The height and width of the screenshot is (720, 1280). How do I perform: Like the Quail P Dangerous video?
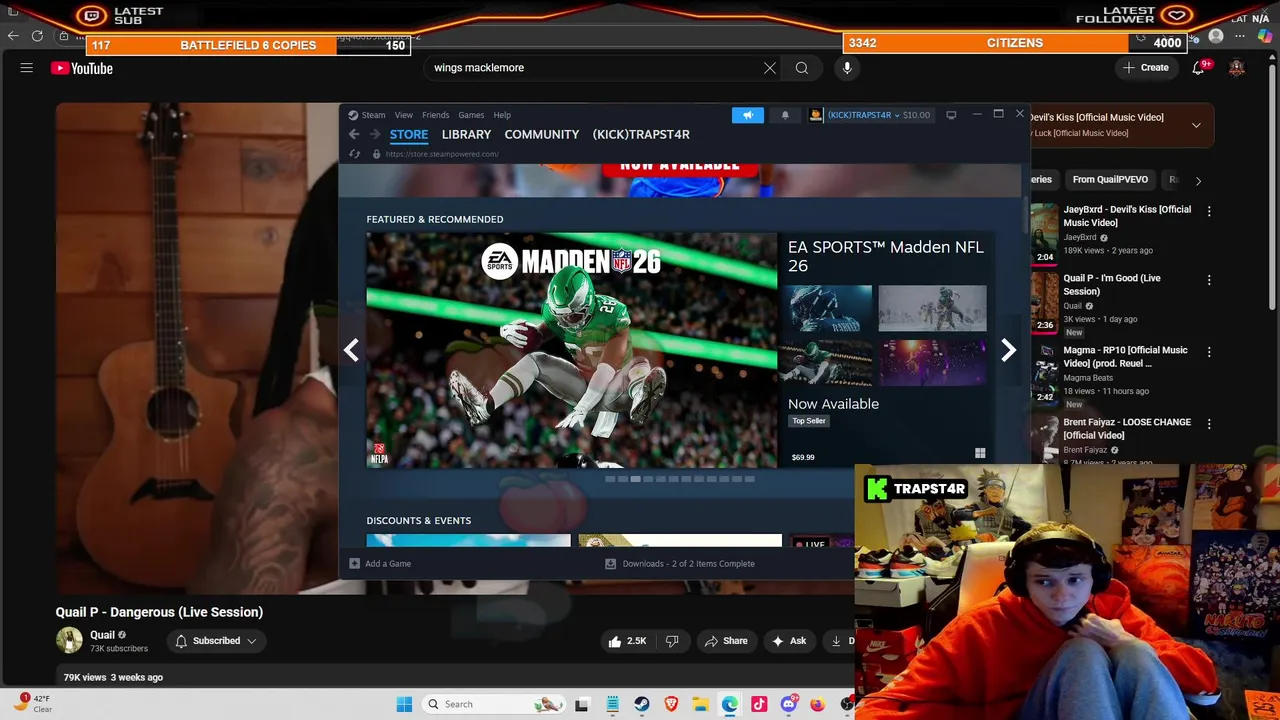click(x=627, y=641)
